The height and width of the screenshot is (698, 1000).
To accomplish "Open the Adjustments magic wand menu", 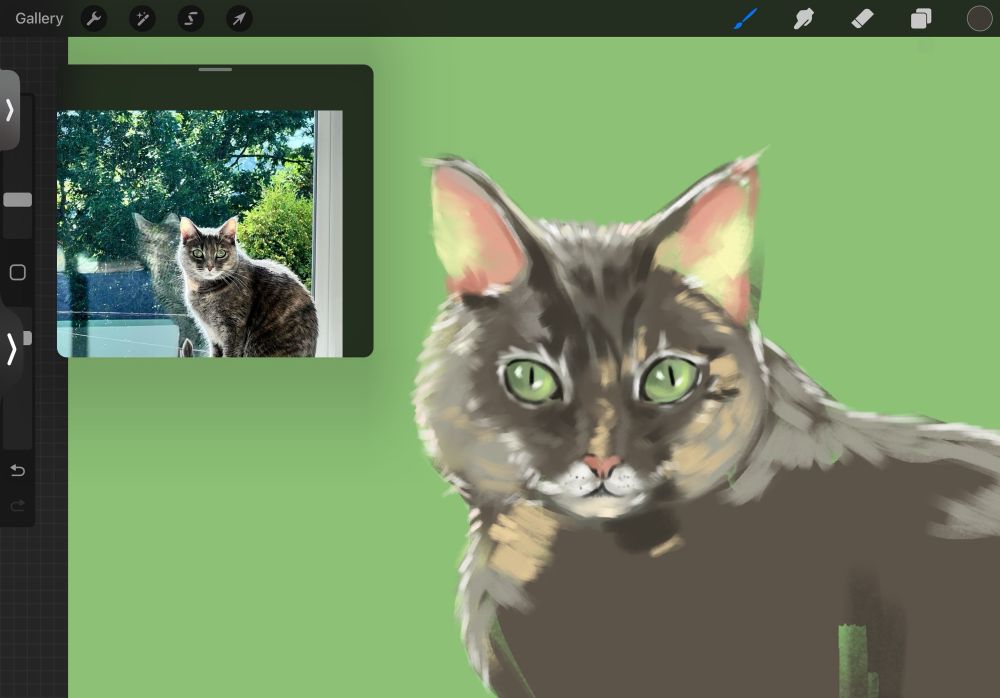I will pyautogui.click(x=142, y=18).
